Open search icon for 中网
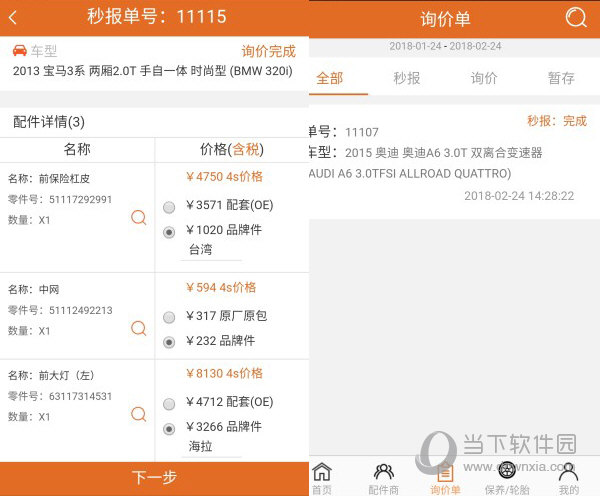The image size is (600, 496). click(139, 328)
